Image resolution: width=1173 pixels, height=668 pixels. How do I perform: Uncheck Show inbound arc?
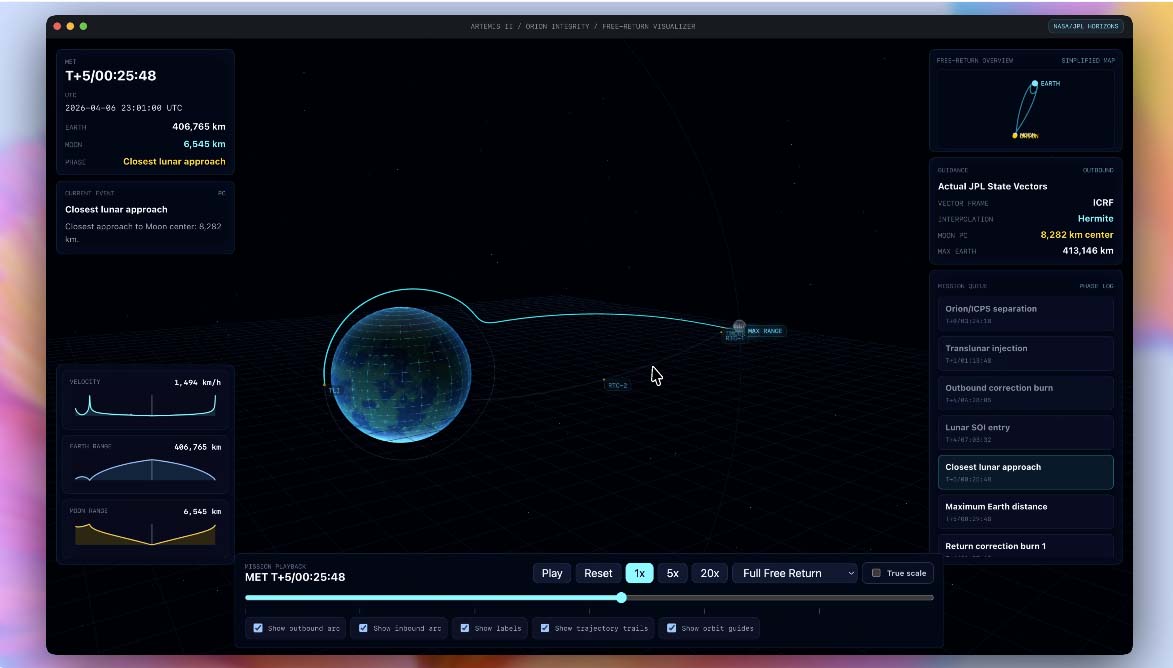click(364, 628)
